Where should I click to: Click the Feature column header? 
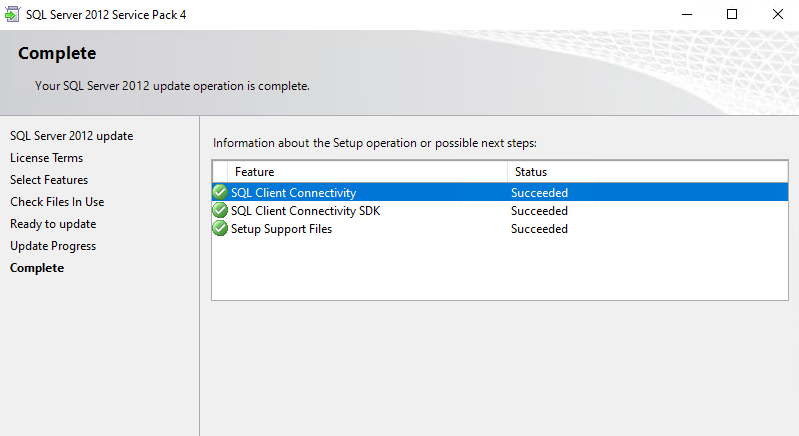(254, 172)
